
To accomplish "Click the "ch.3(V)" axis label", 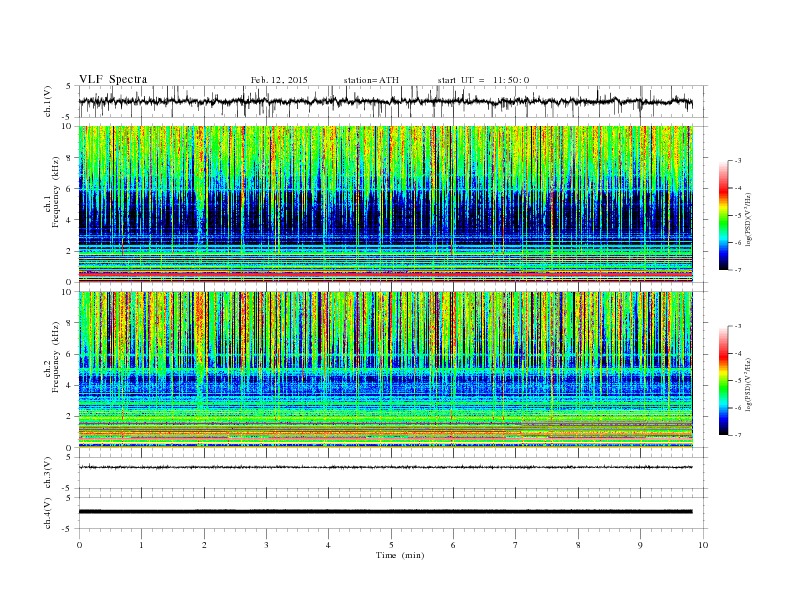I will [x=48, y=473].
